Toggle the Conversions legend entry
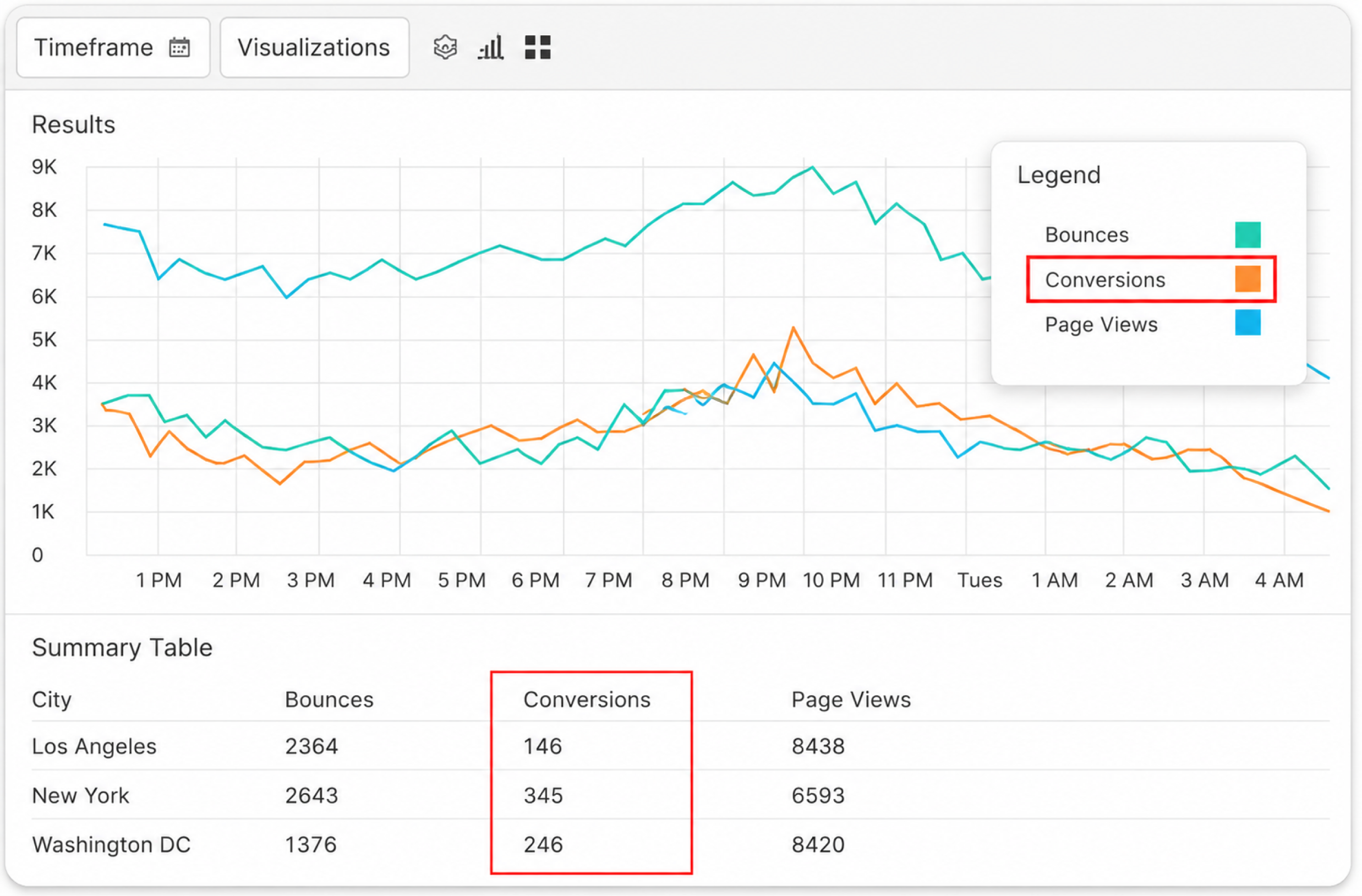This screenshot has width=1362, height=896. [1151, 279]
